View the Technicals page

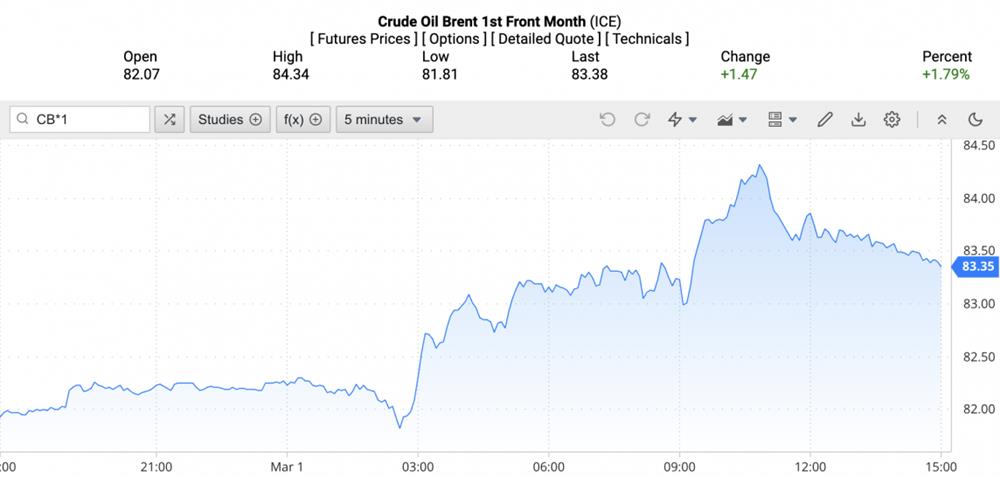pyautogui.click(x=648, y=39)
